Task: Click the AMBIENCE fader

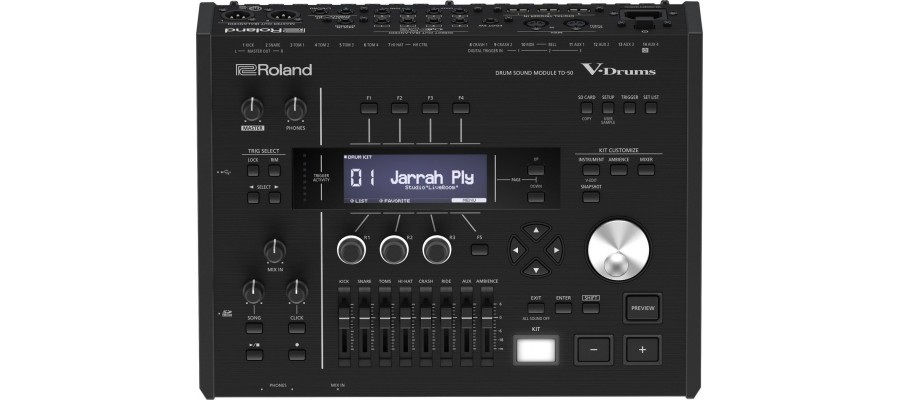Action: pos(487,316)
